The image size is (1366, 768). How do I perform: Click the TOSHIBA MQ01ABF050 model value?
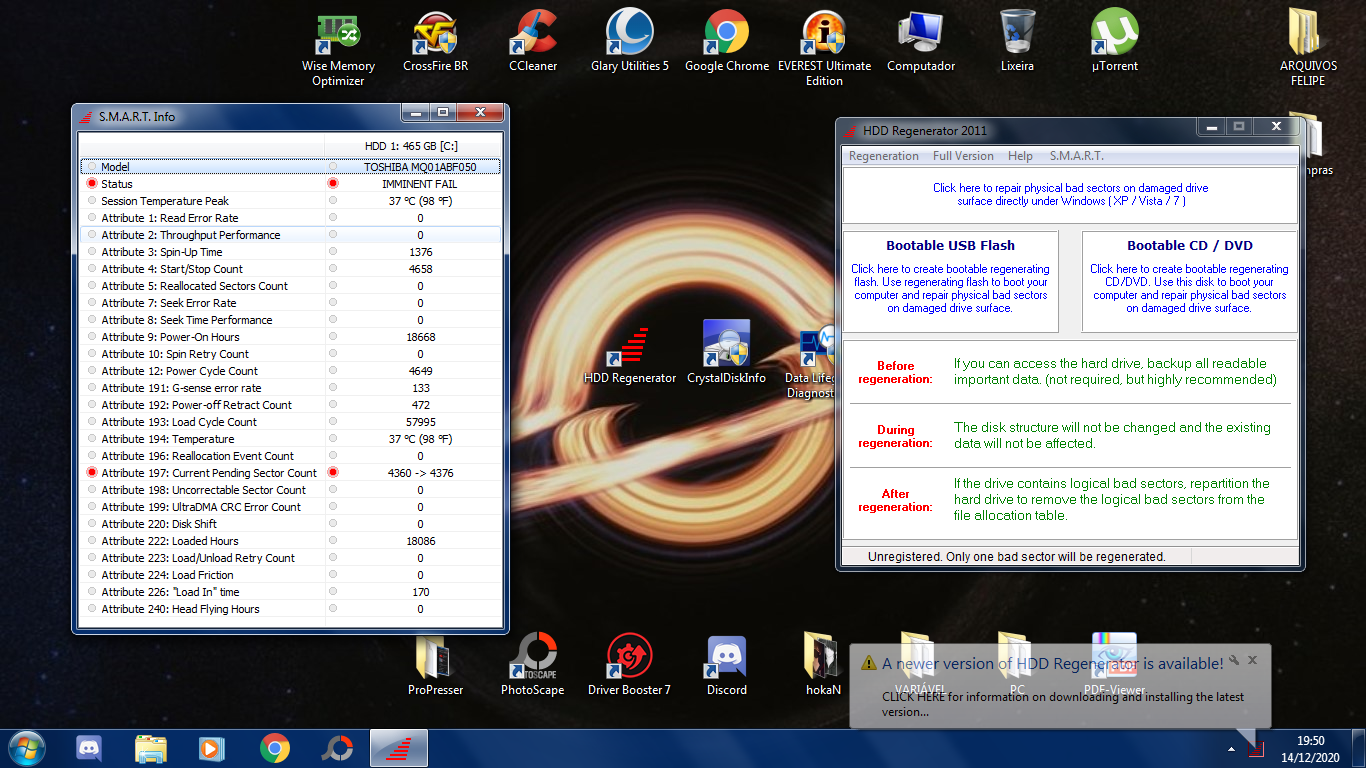pyautogui.click(x=420, y=167)
